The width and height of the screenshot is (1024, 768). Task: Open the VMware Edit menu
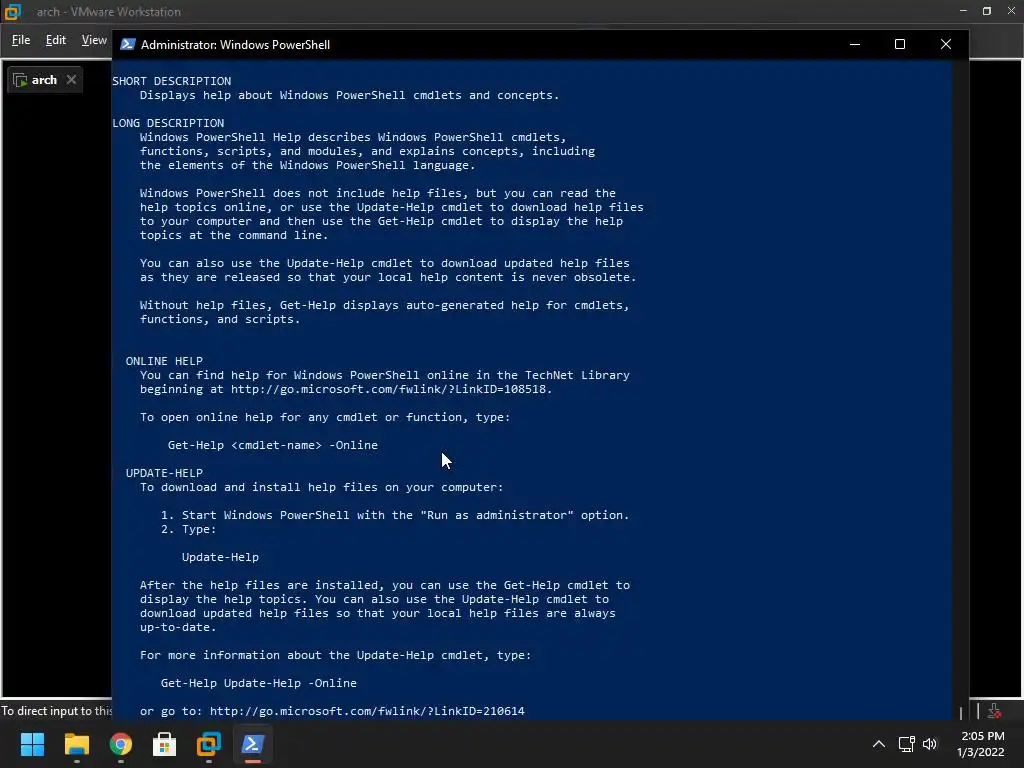tap(56, 40)
